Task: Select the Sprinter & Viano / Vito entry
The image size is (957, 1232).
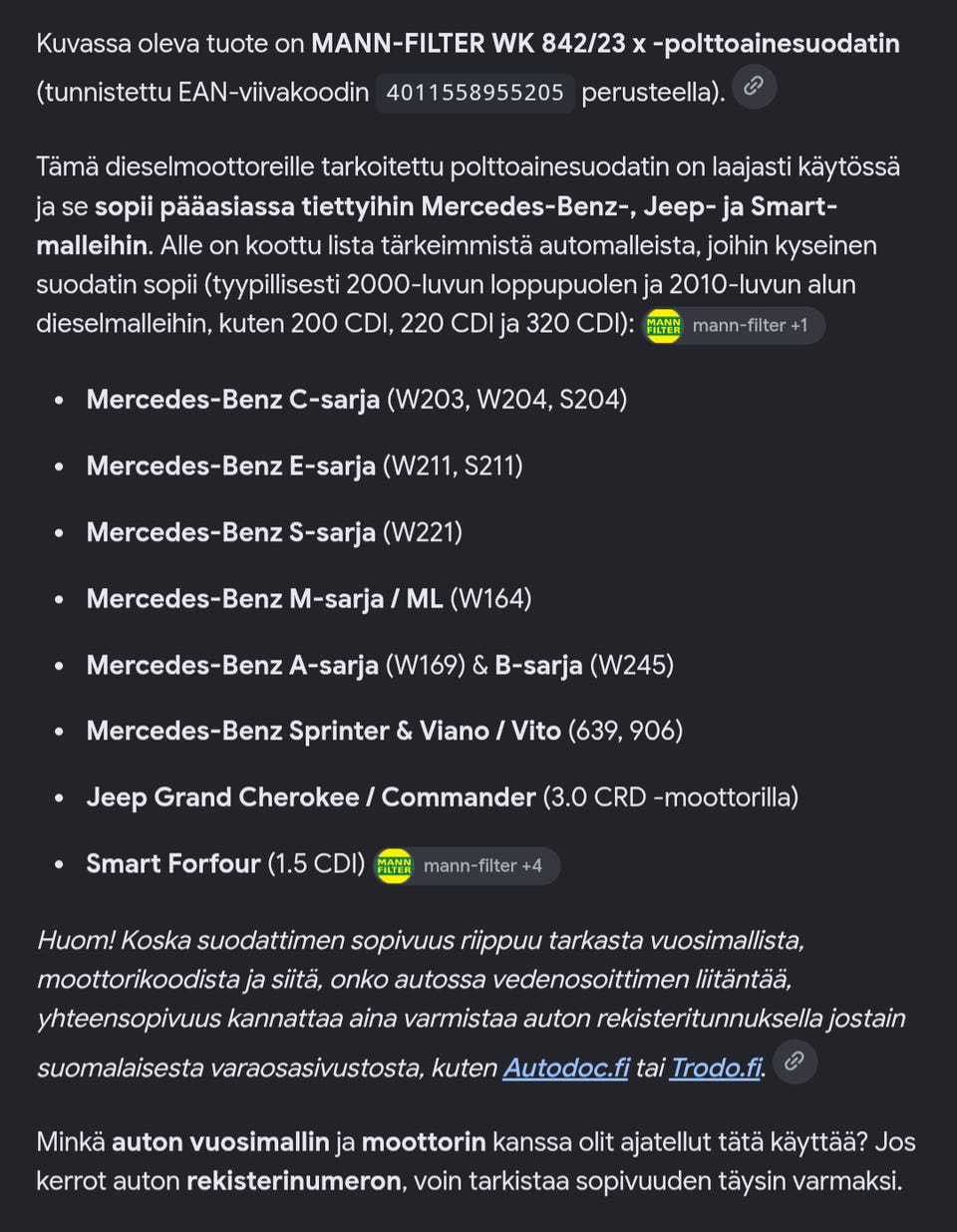Action: point(385,731)
